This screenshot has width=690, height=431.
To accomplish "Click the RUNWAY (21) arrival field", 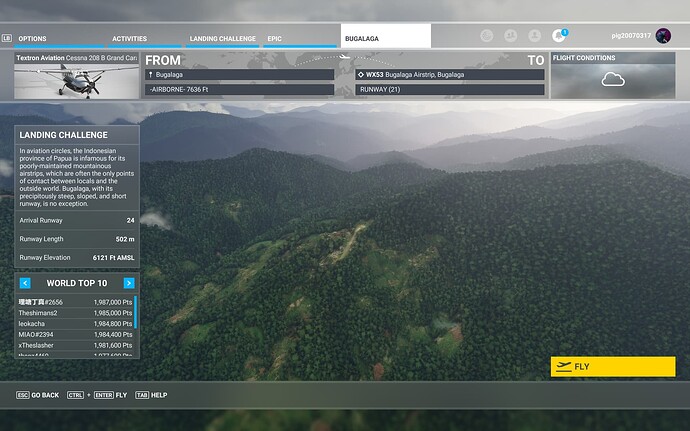I will click(450, 90).
